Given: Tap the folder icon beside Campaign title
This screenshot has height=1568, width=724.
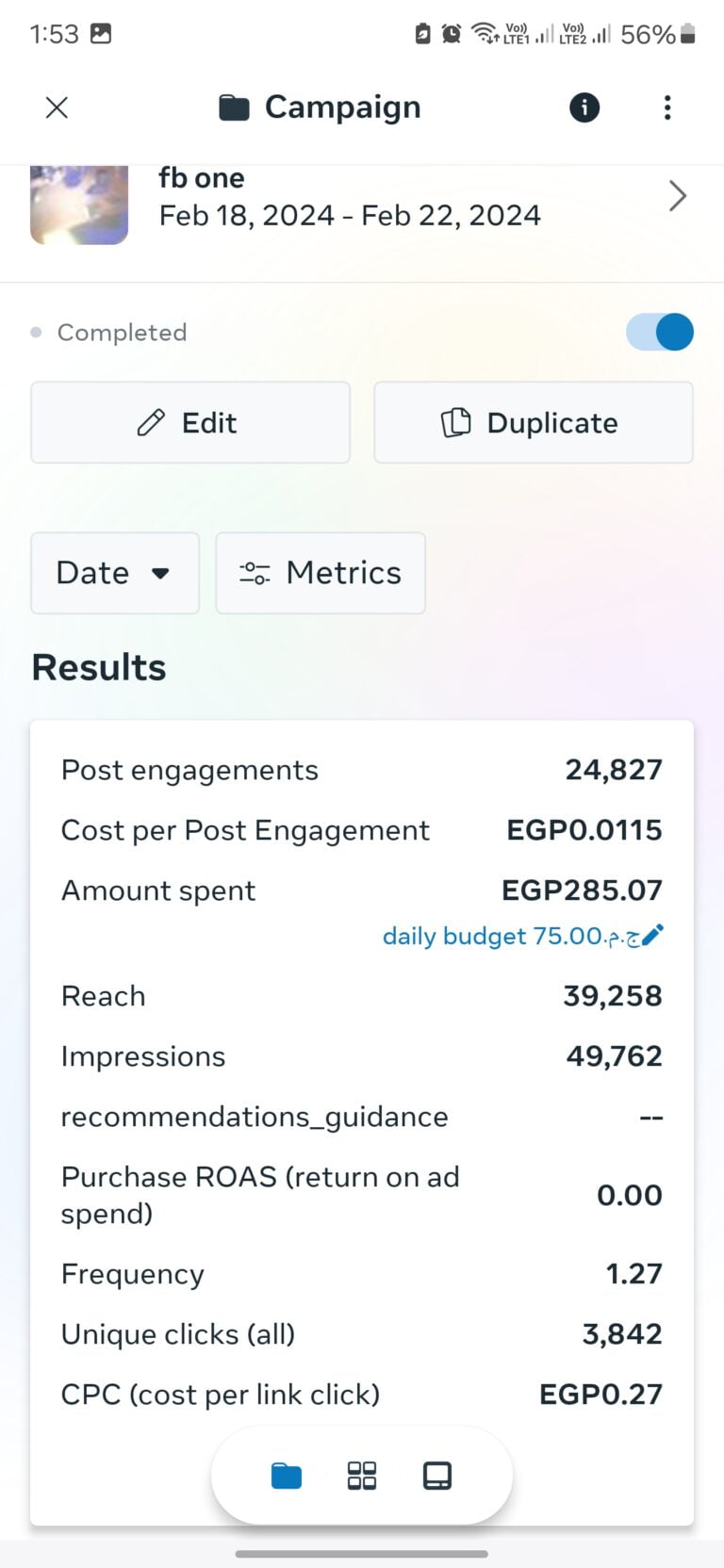Looking at the screenshot, I should (x=234, y=108).
